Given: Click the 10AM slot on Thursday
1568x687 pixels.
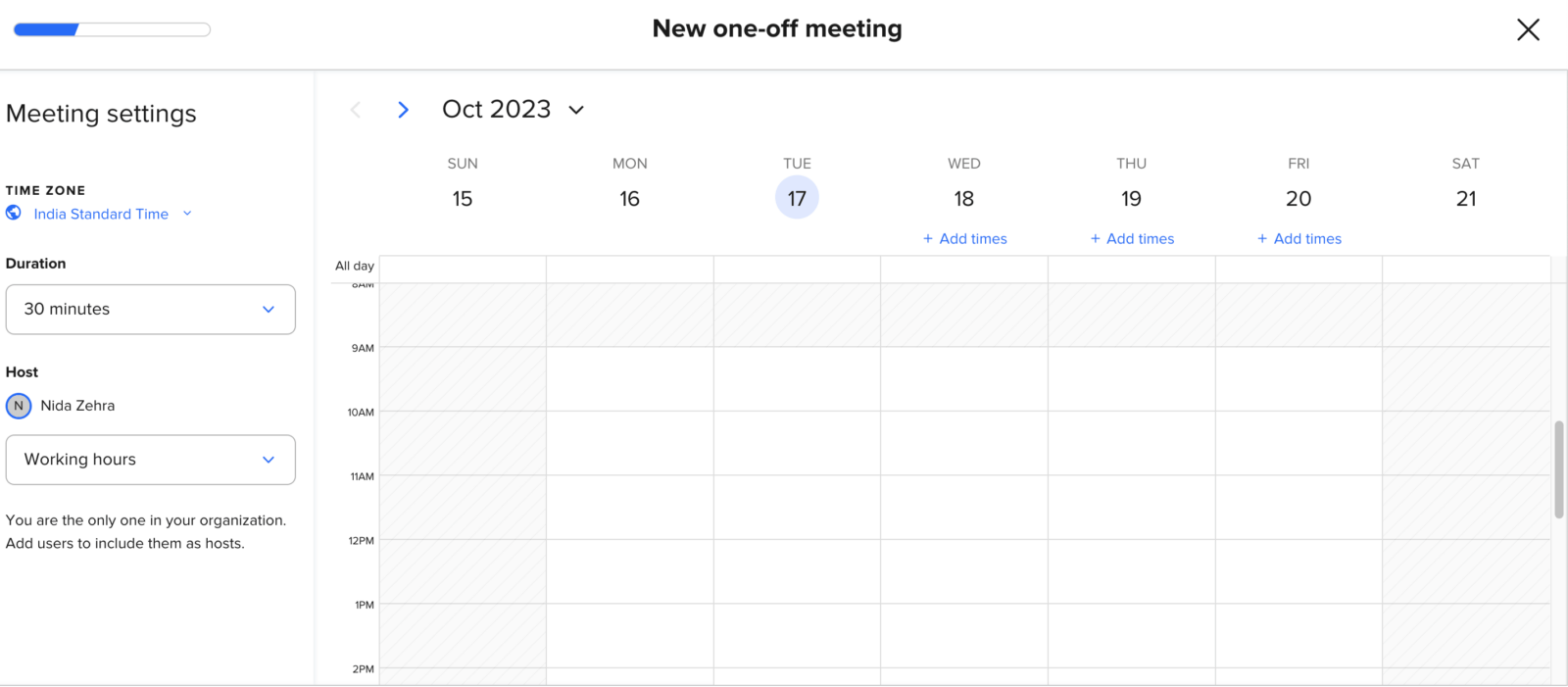Looking at the screenshot, I should pyautogui.click(x=1132, y=443).
